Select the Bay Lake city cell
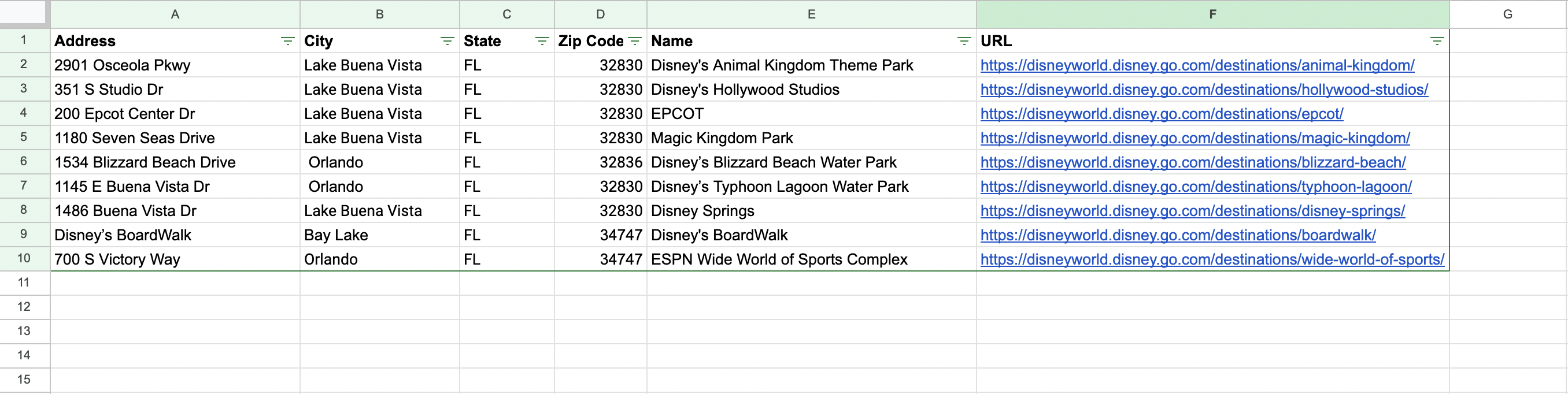This screenshot has height=394, width=1568. (x=379, y=235)
